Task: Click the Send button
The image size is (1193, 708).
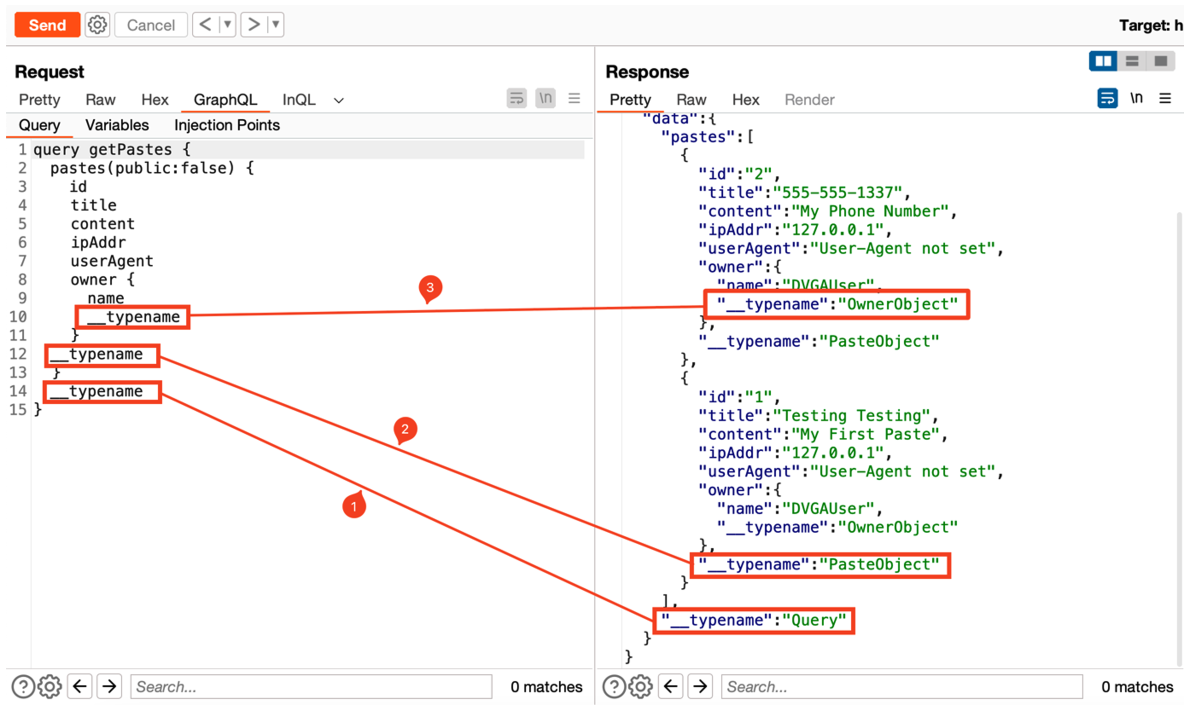Action: pyautogui.click(x=46, y=24)
